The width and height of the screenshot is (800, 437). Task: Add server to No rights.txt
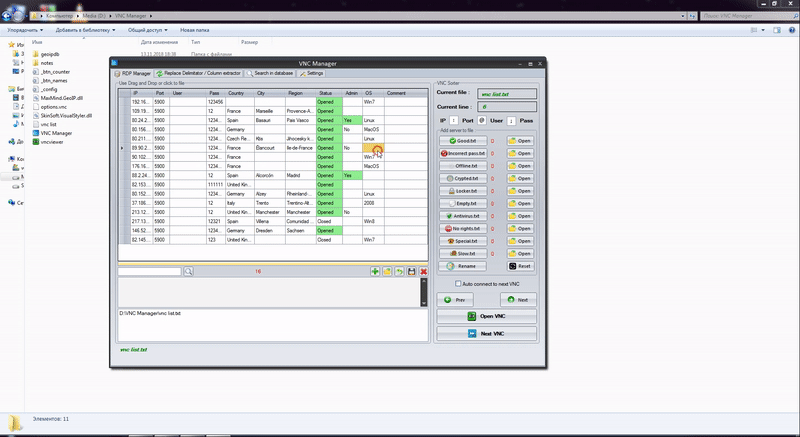click(x=463, y=228)
